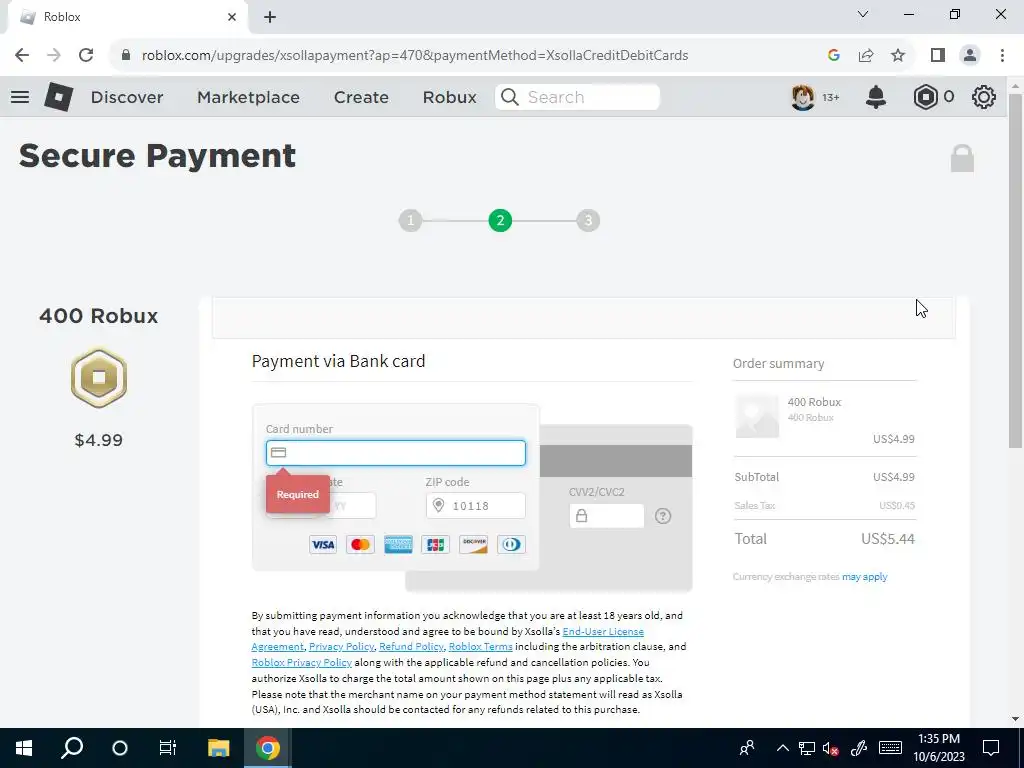
Task: Click the Card number input field
Action: coord(396,453)
